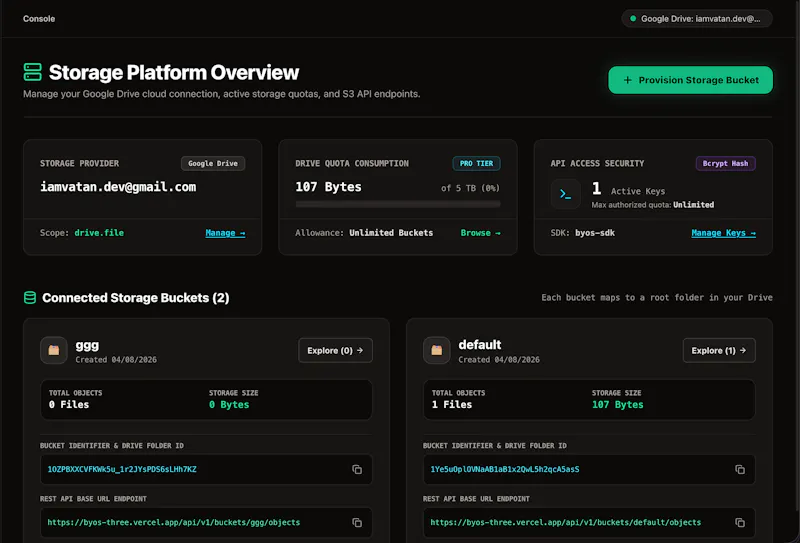Viewport: 800px width, 543px height.
Task: Click the ggg bucket folder icon
Action: (54, 350)
